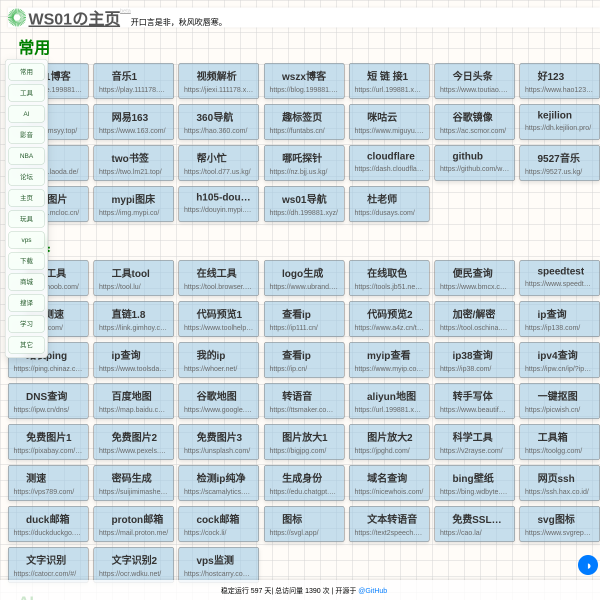Jump to 其它 section in side menu

click(26, 346)
